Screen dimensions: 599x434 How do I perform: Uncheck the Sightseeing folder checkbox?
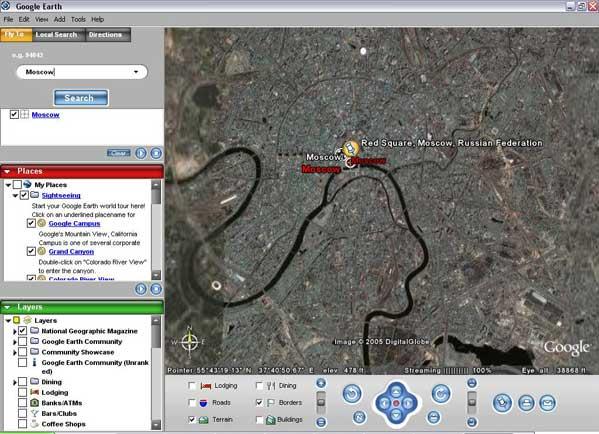(24, 195)
